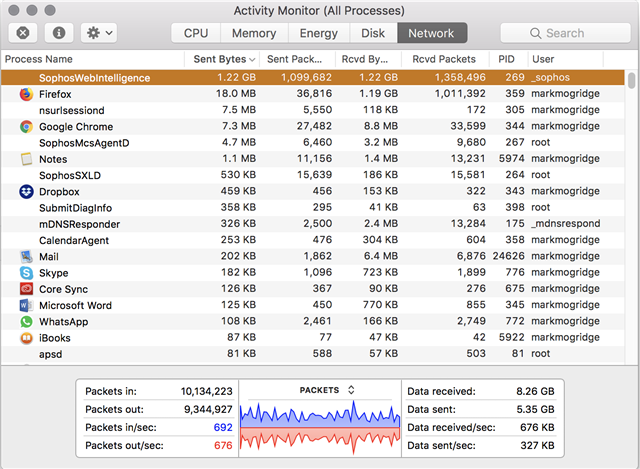This screenshot has height=469, width=640.
Task: Click the iBooks process icon
Action: (26, 338)
